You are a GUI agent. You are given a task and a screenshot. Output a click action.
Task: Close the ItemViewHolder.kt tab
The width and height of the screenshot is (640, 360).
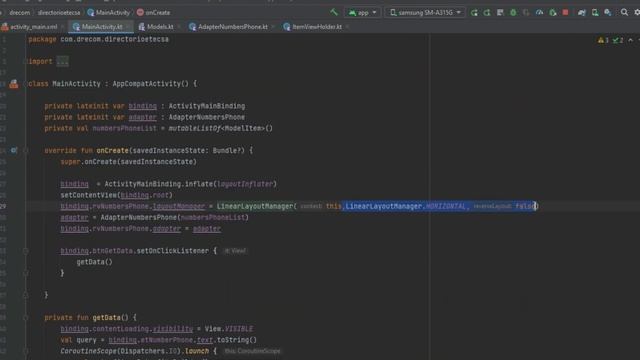[x=347, y=27]
